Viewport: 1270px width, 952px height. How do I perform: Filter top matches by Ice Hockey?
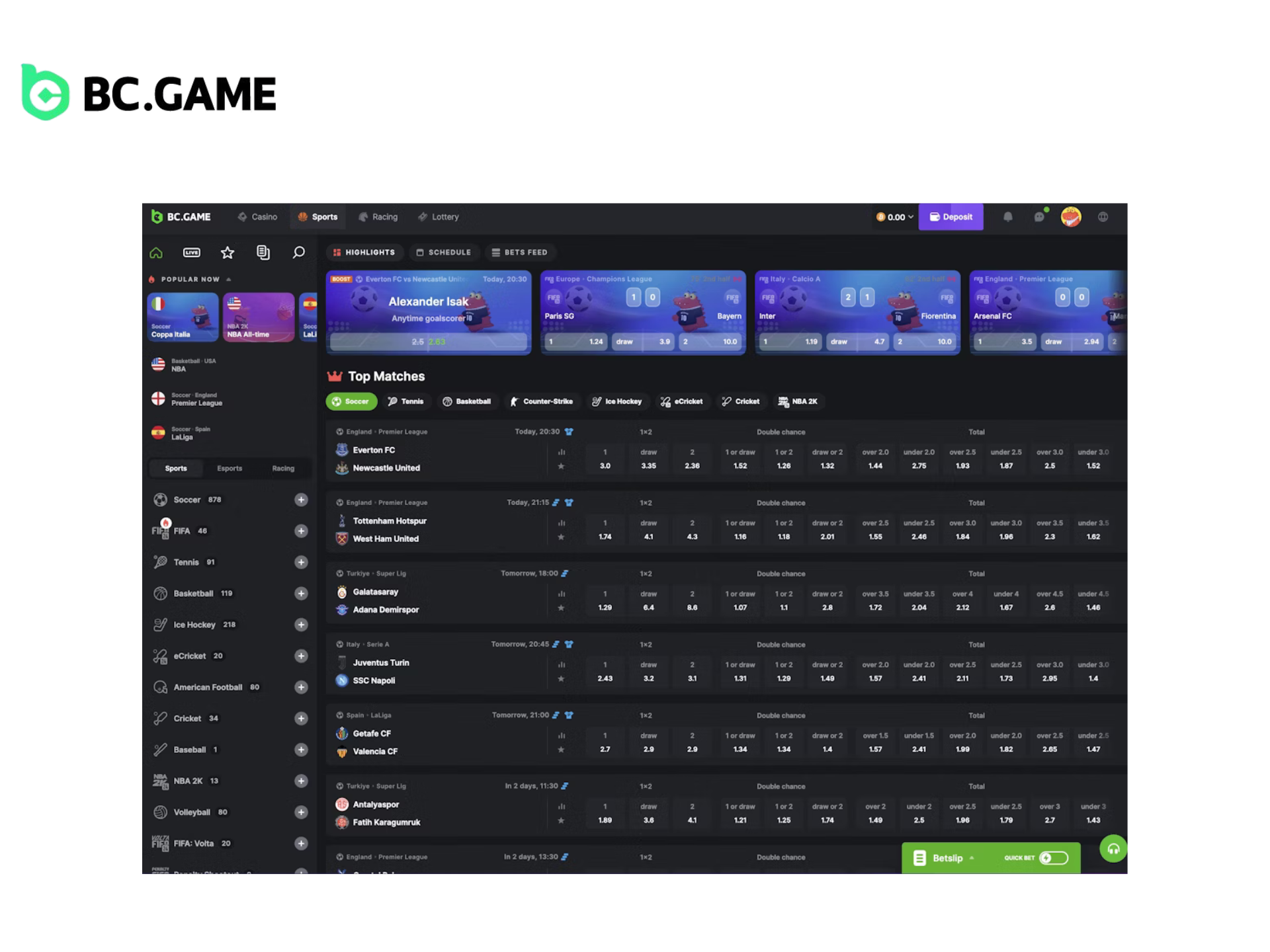617,401
